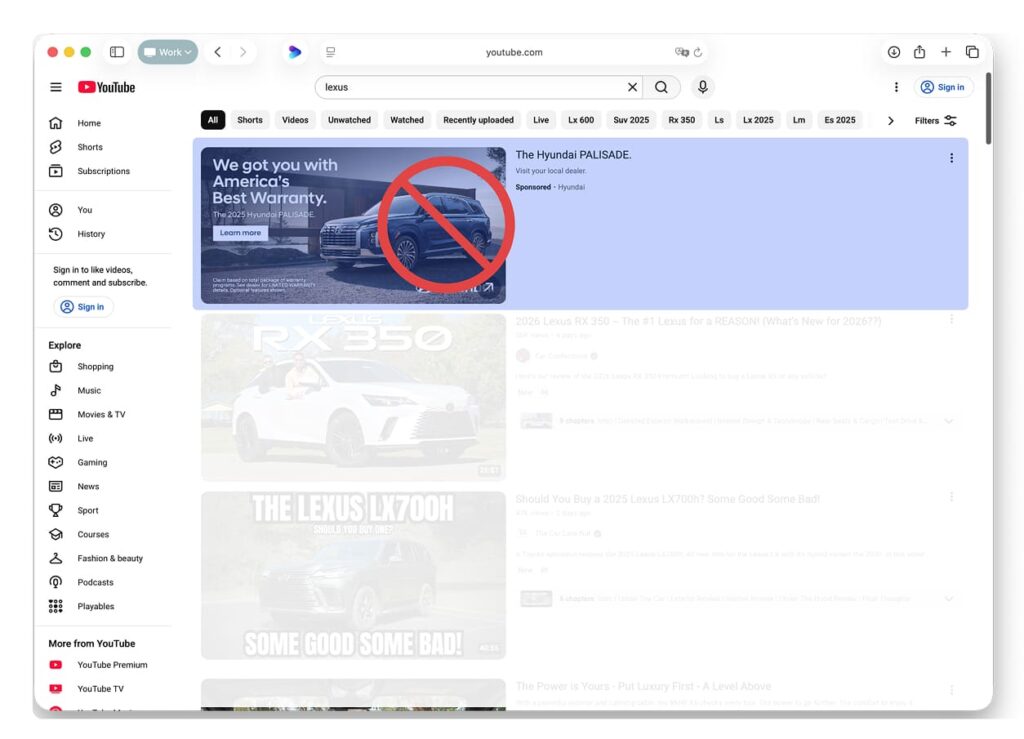Open Podcasts from the Explore list

tap(94, 582)
